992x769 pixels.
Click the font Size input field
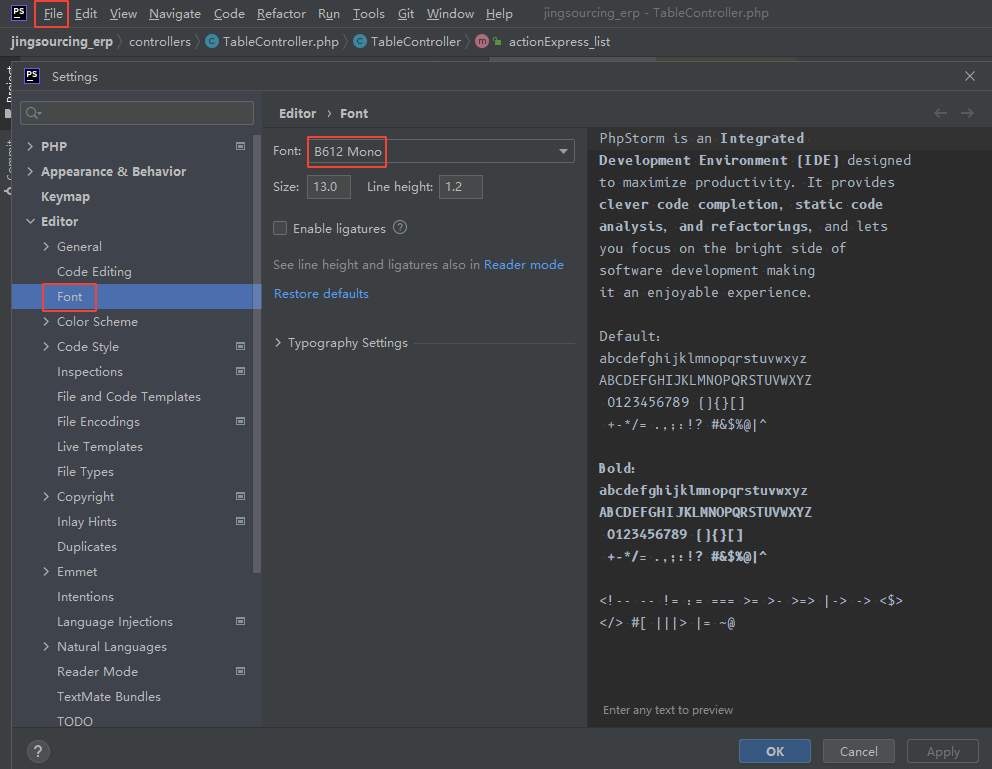coord(328,187)
